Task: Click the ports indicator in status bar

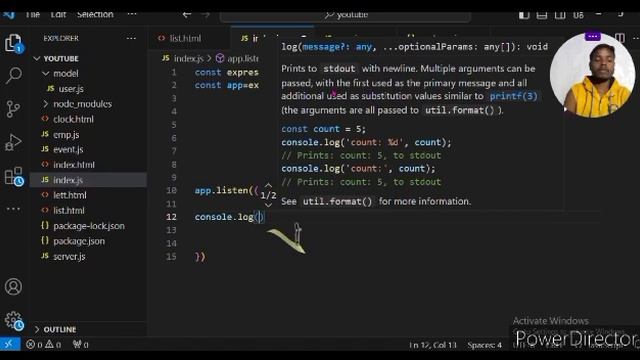Action: [x=80, y=345]
